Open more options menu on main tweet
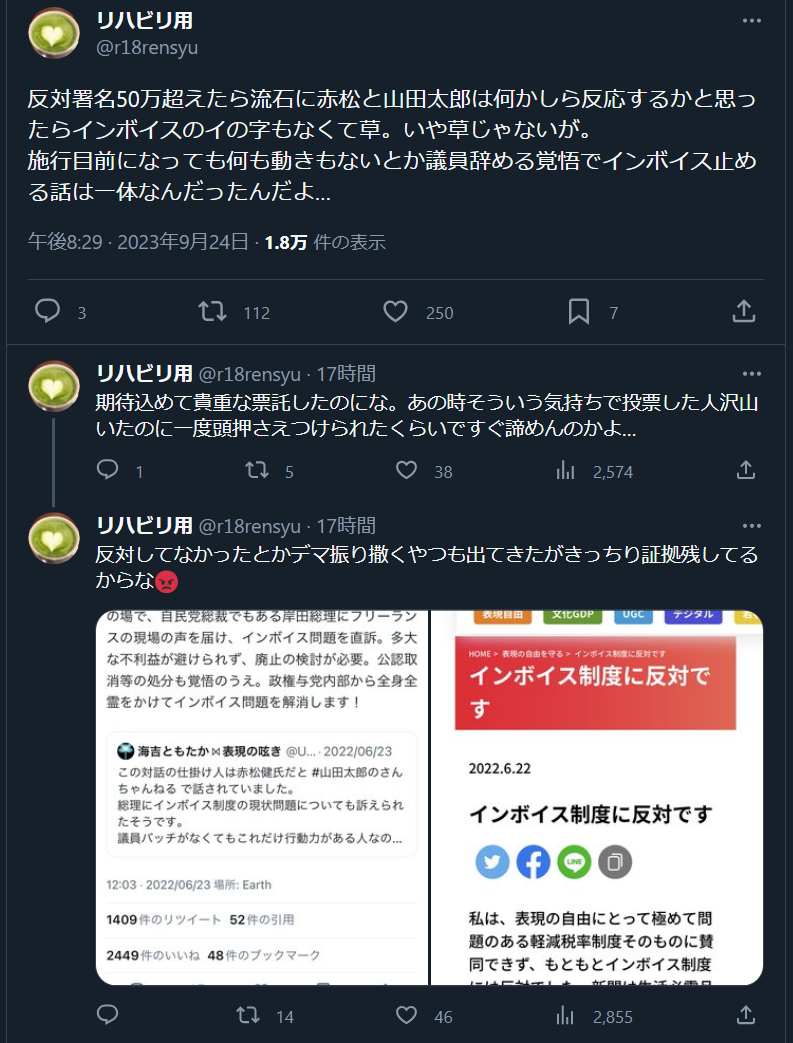 point(752,21)
